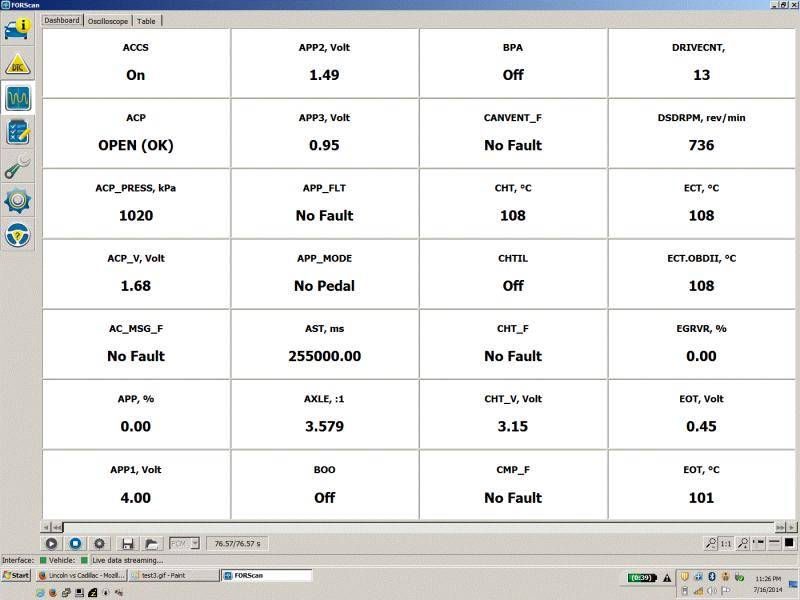The image size is (800, 600).
Task: Click the Windows Start button
Action: [x=17, y=576]
